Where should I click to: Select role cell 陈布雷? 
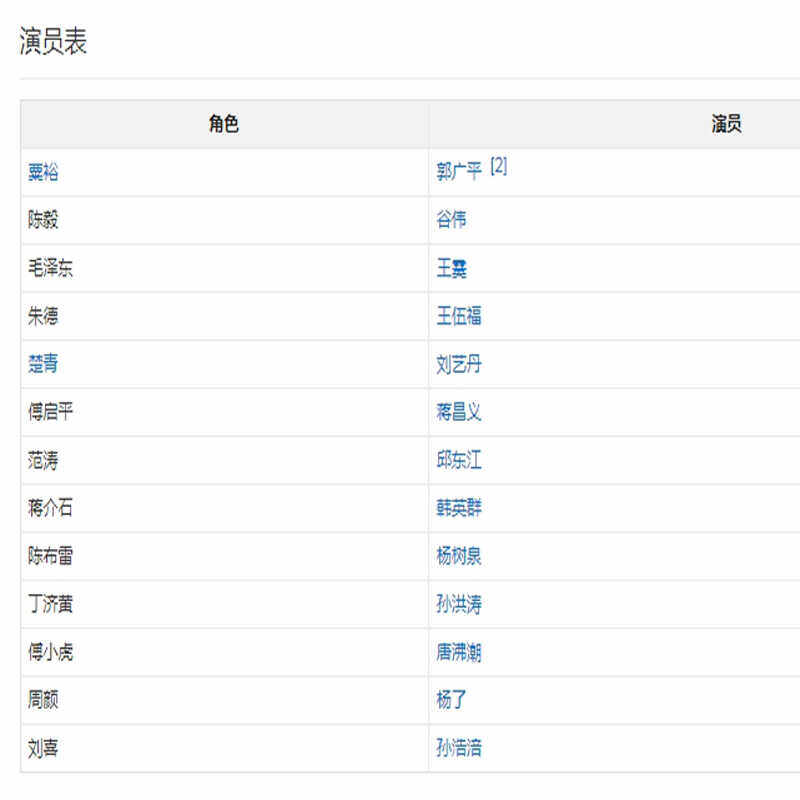pos(224,556)
